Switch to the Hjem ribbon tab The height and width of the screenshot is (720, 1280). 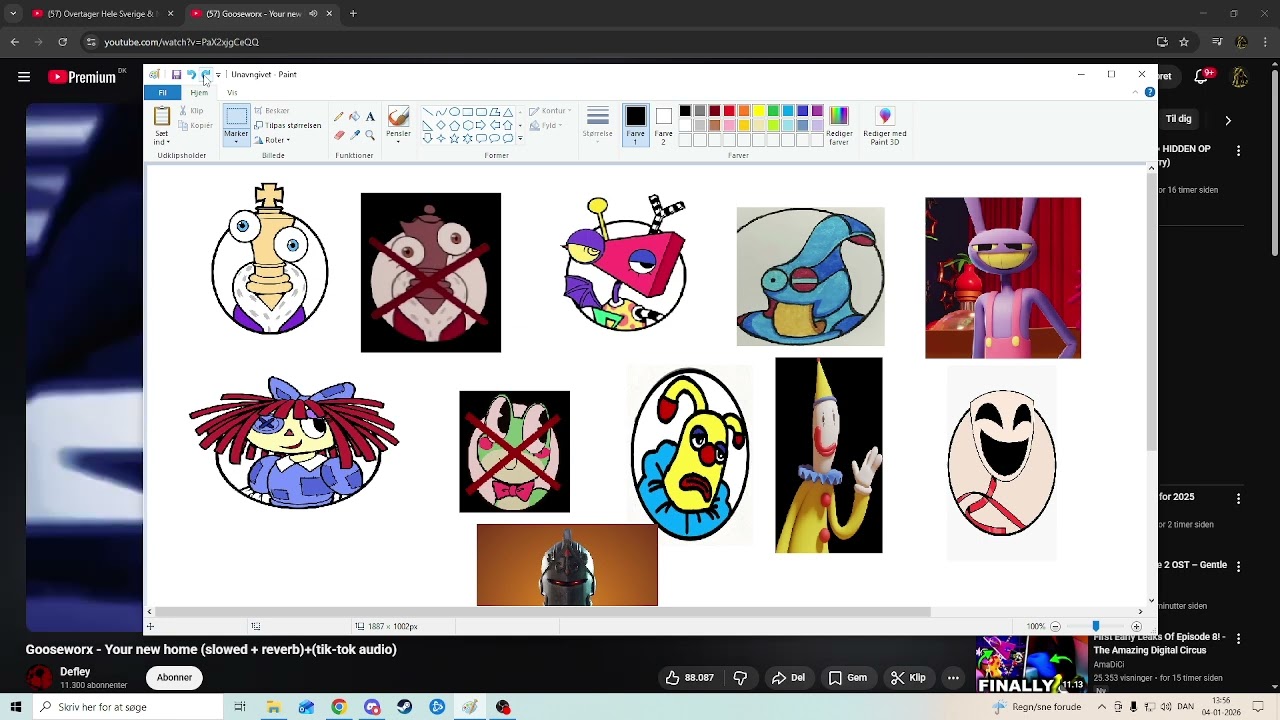[x=199, y=93]
